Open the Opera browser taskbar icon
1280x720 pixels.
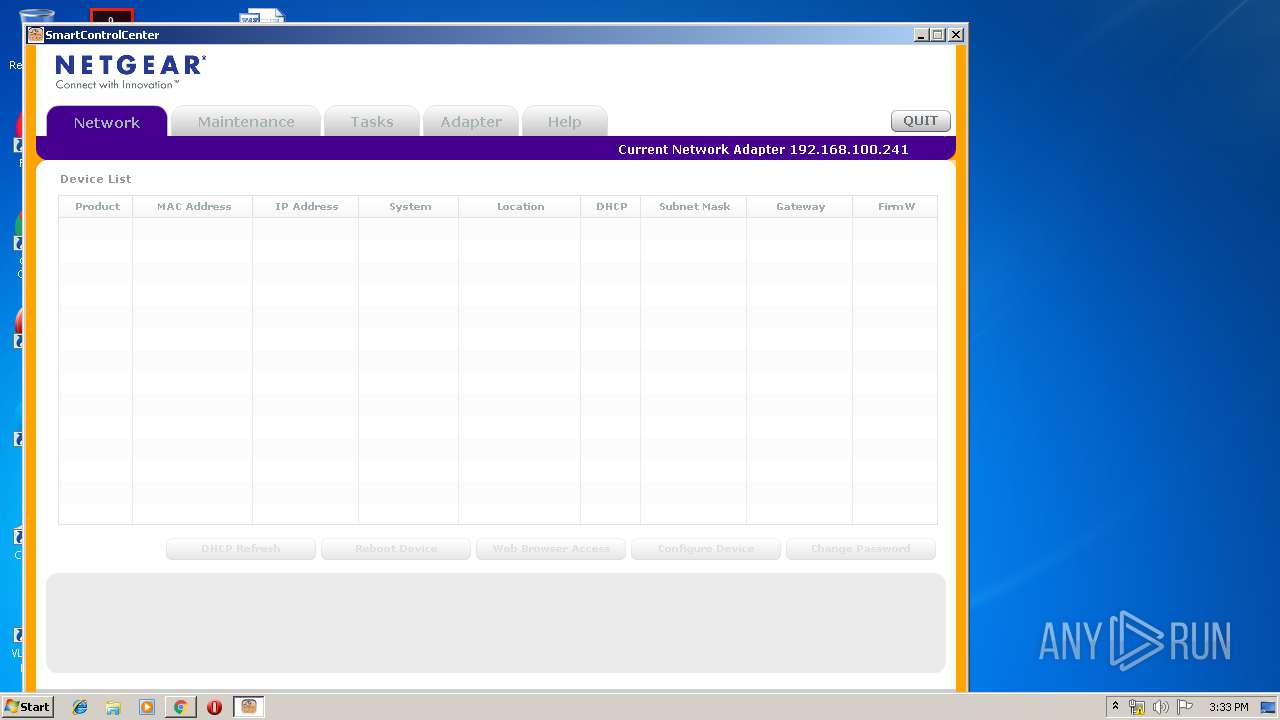[x=214, y=707]
